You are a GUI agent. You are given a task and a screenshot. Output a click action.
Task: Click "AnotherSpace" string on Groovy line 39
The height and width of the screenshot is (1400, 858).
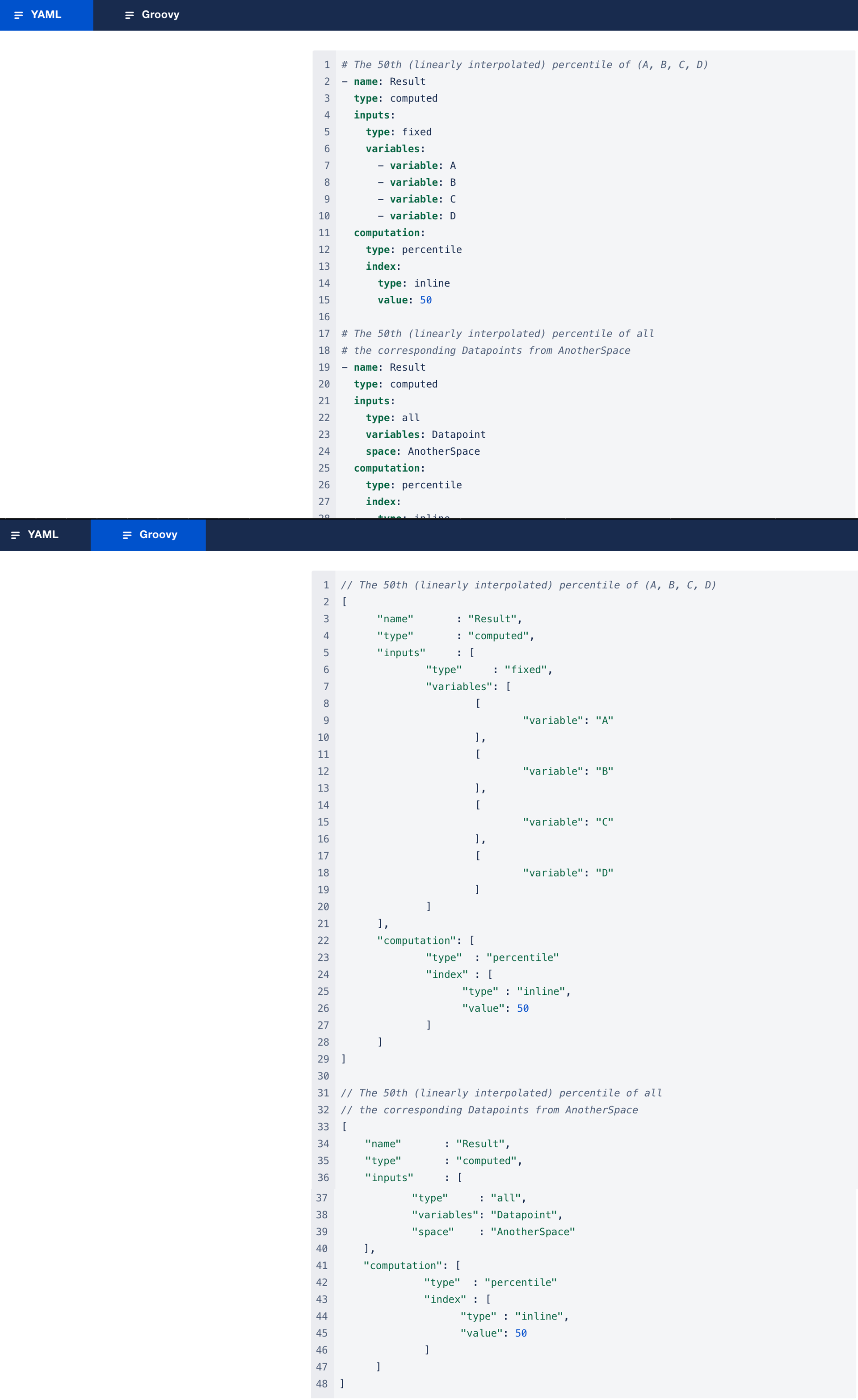(532, 1232)
